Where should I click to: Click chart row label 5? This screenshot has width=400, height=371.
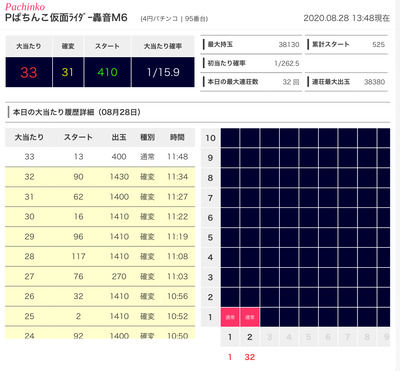[210, 238]
